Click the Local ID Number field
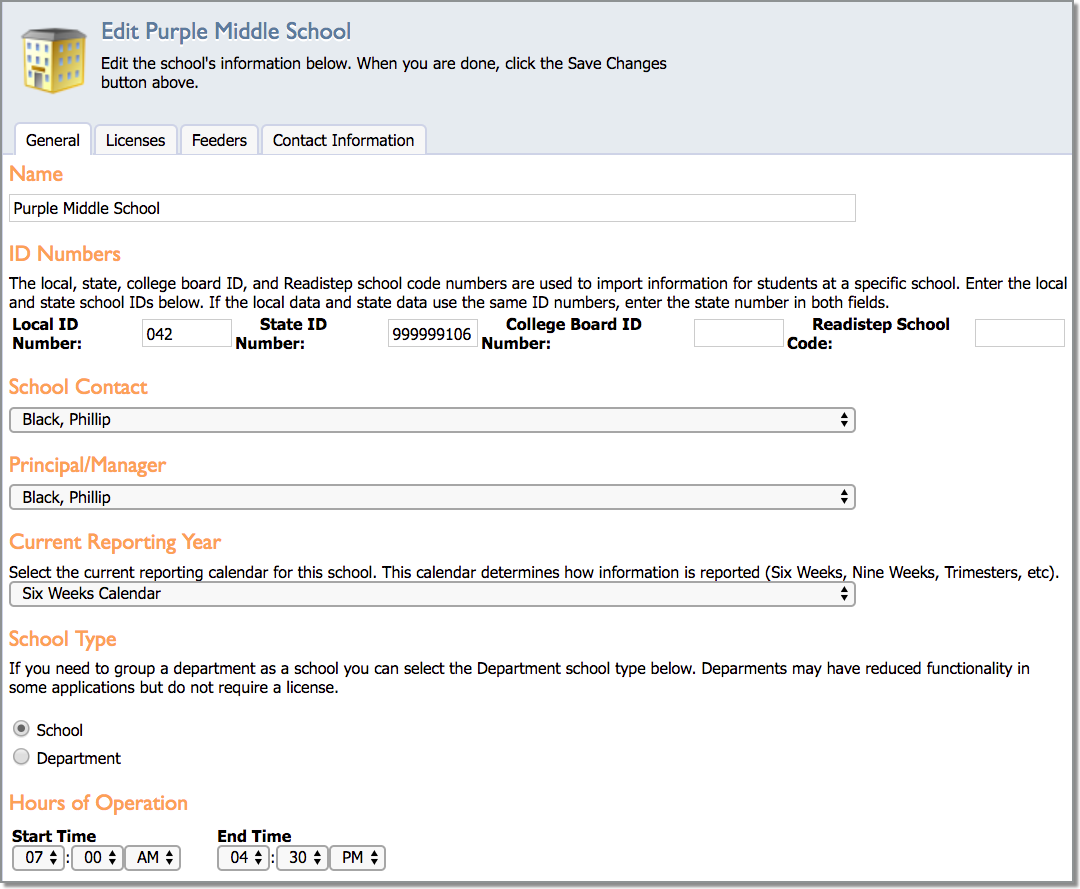Viewport: 1080px width, 889px height. 187,333
